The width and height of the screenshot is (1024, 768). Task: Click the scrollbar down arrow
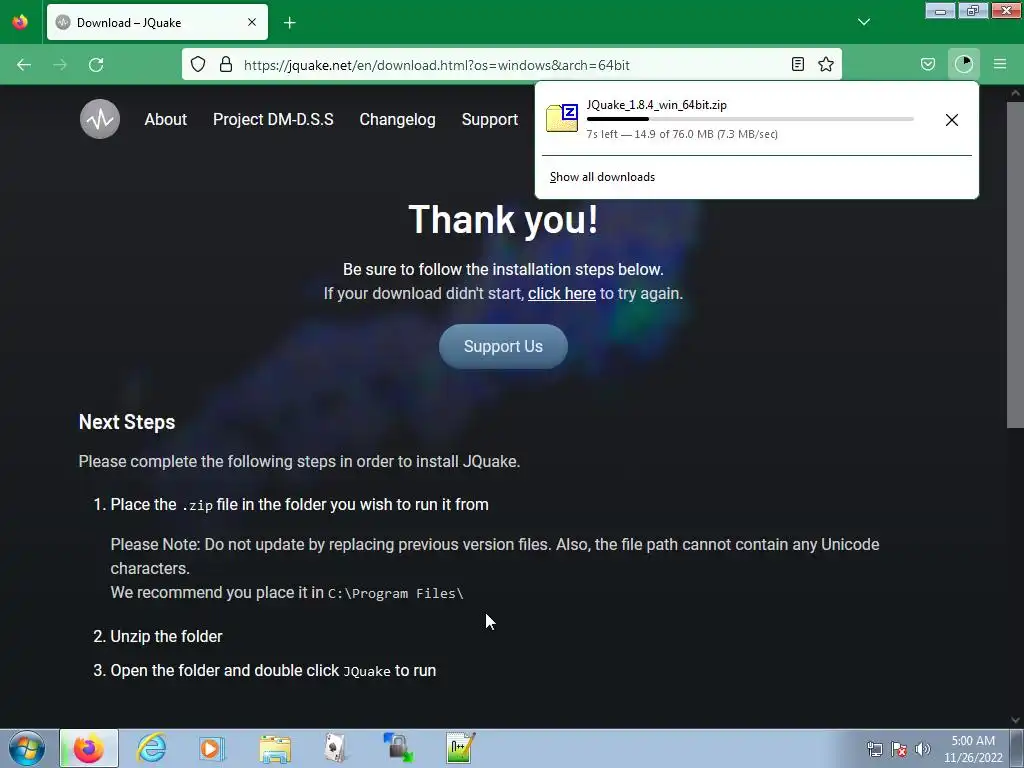(x=1015, y=720)
